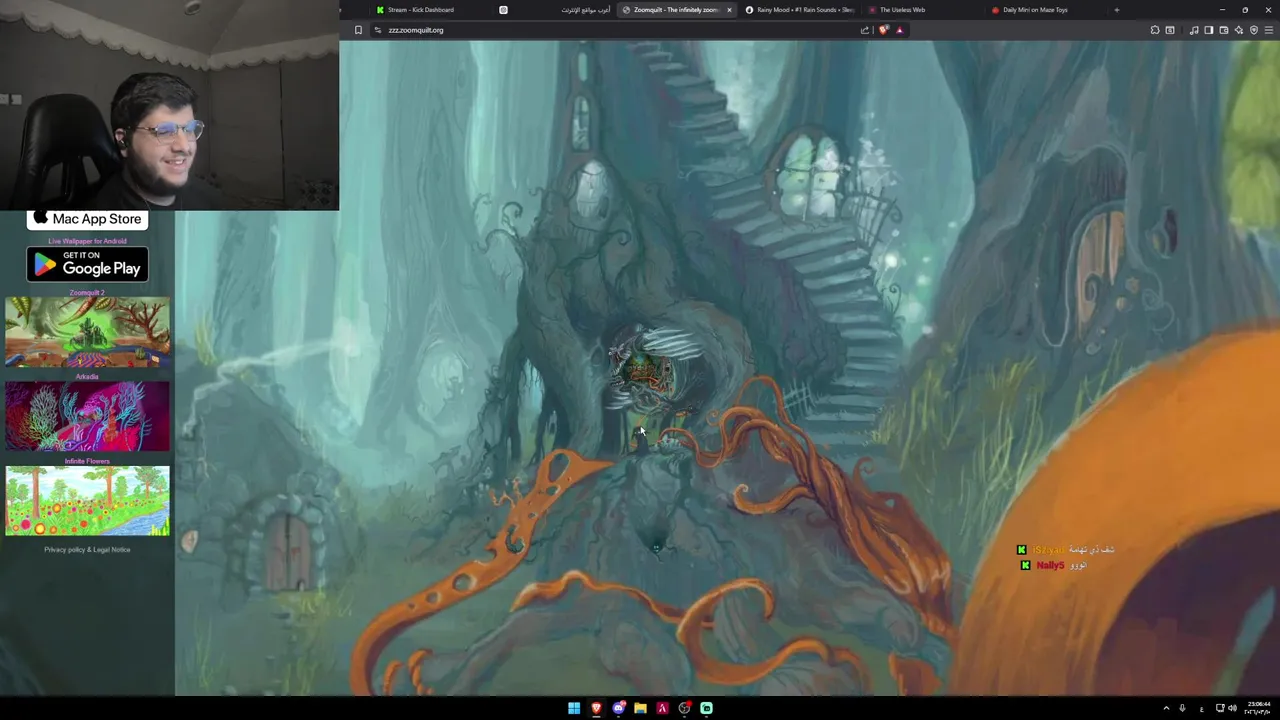Open the Windows Start menu
The height and width of the screenshot is (720, 1280).
pyautogui.click(x=574, y=708)
